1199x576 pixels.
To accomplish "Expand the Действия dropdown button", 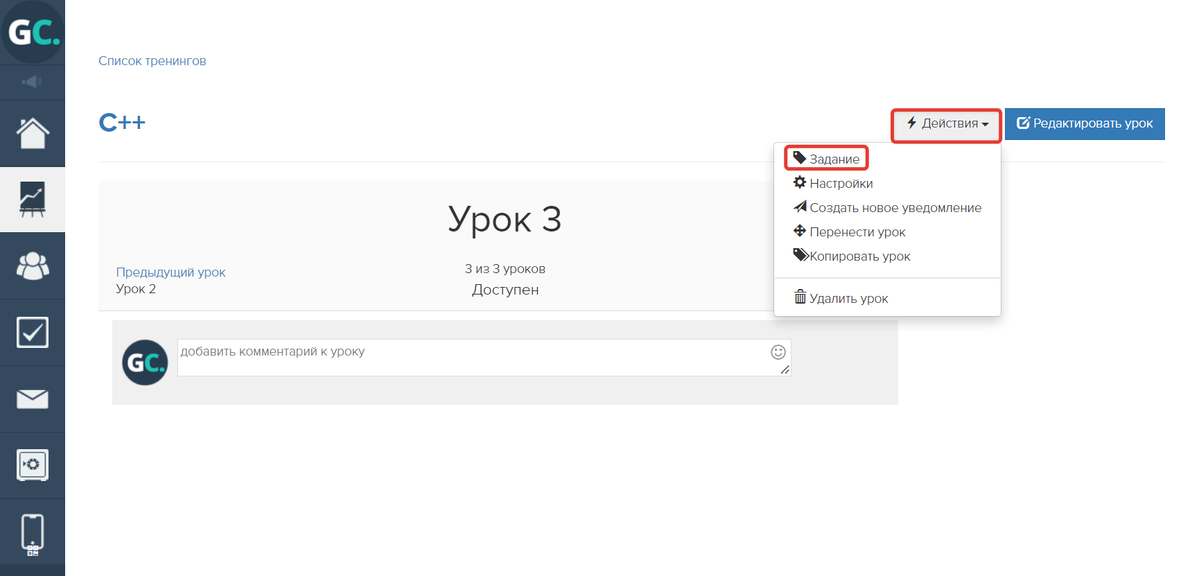I will (x=946, y=124).
